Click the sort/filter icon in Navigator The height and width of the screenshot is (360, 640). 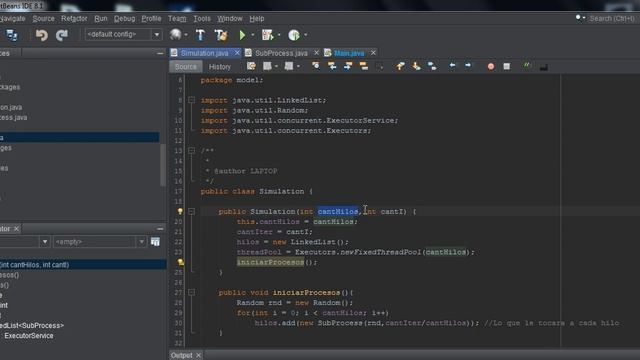[x=155, y=242]
